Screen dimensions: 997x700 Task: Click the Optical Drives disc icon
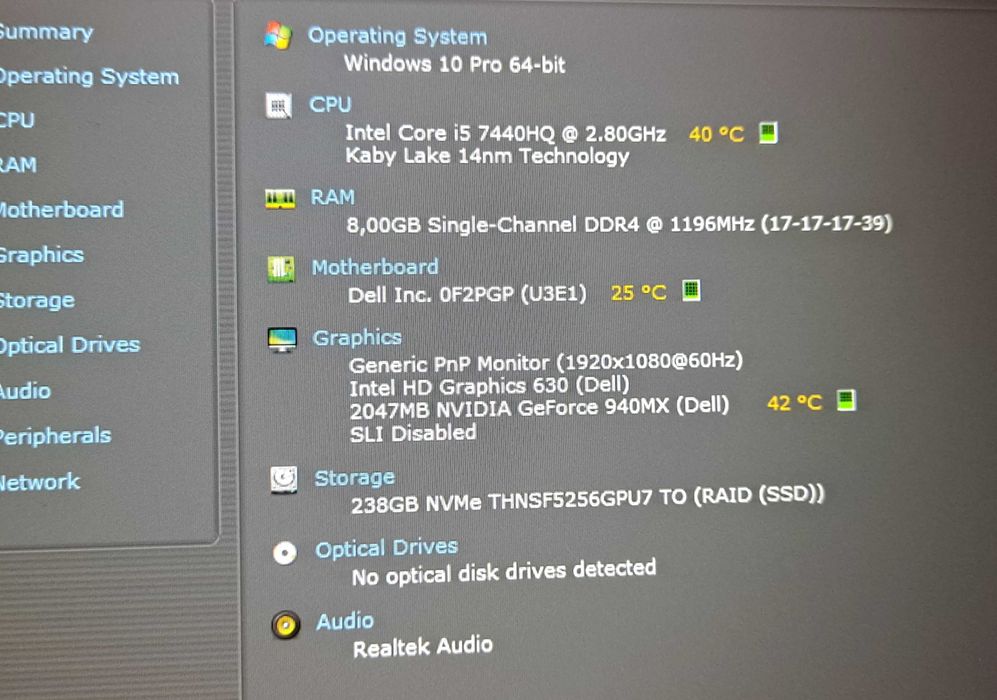pos(285,552)
